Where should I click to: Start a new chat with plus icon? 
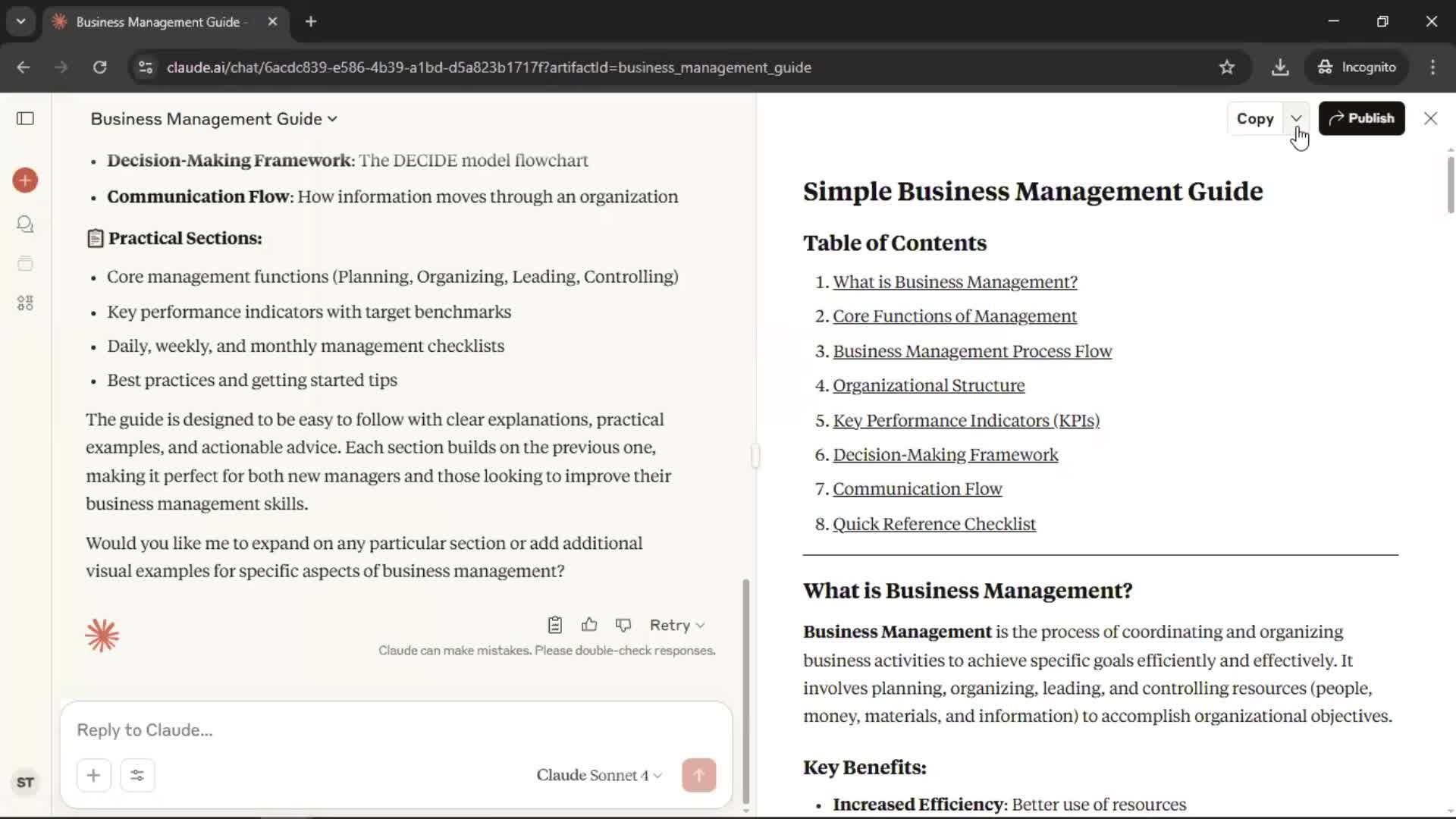[25, 180]
